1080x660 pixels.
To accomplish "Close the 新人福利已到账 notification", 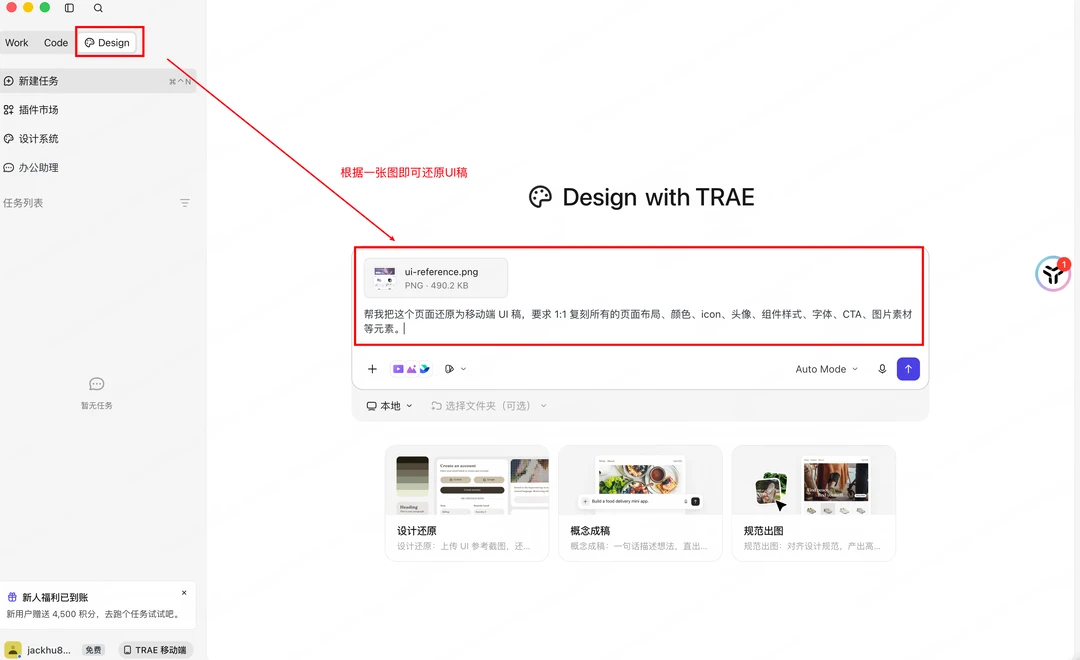I will coord(184,592).
